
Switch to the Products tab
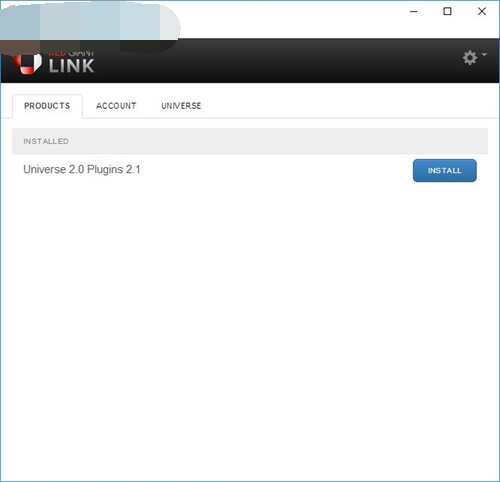pos(47,106)
